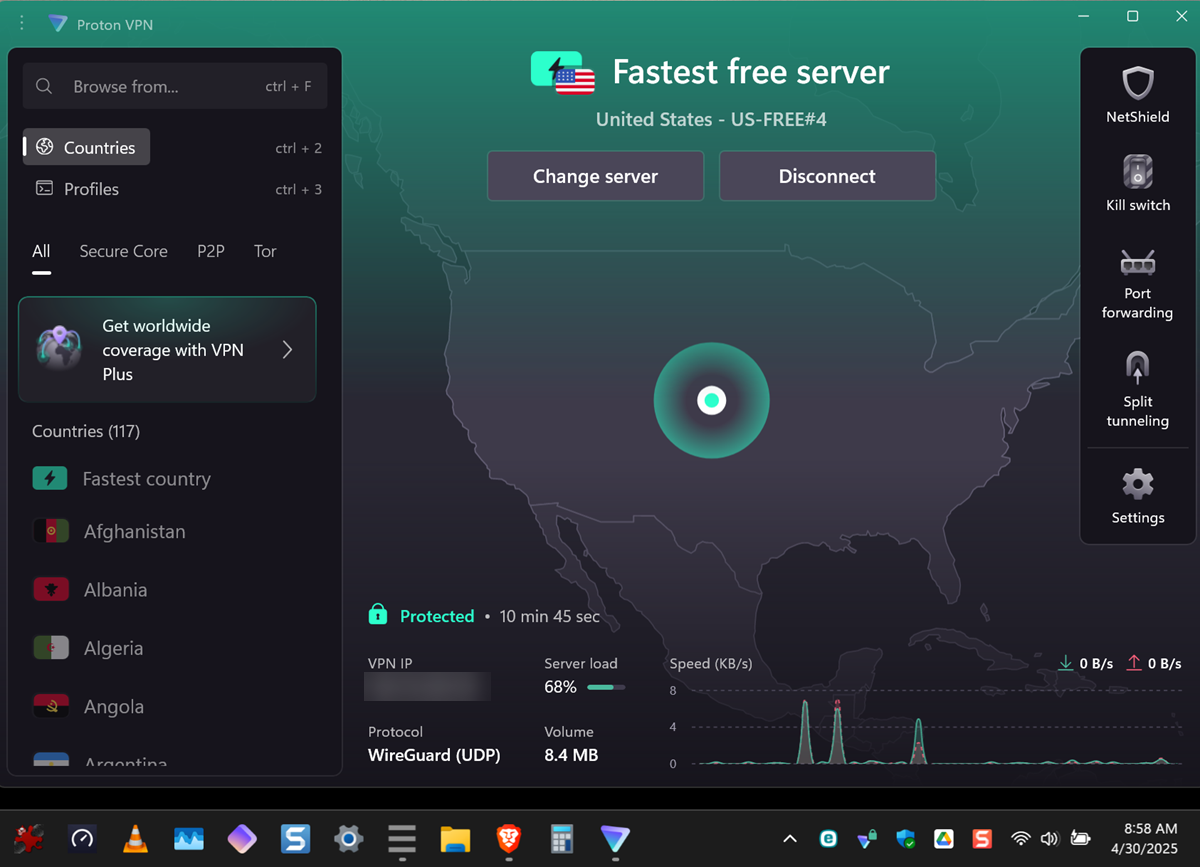Click Proton VPN taskbar icon

614,839
